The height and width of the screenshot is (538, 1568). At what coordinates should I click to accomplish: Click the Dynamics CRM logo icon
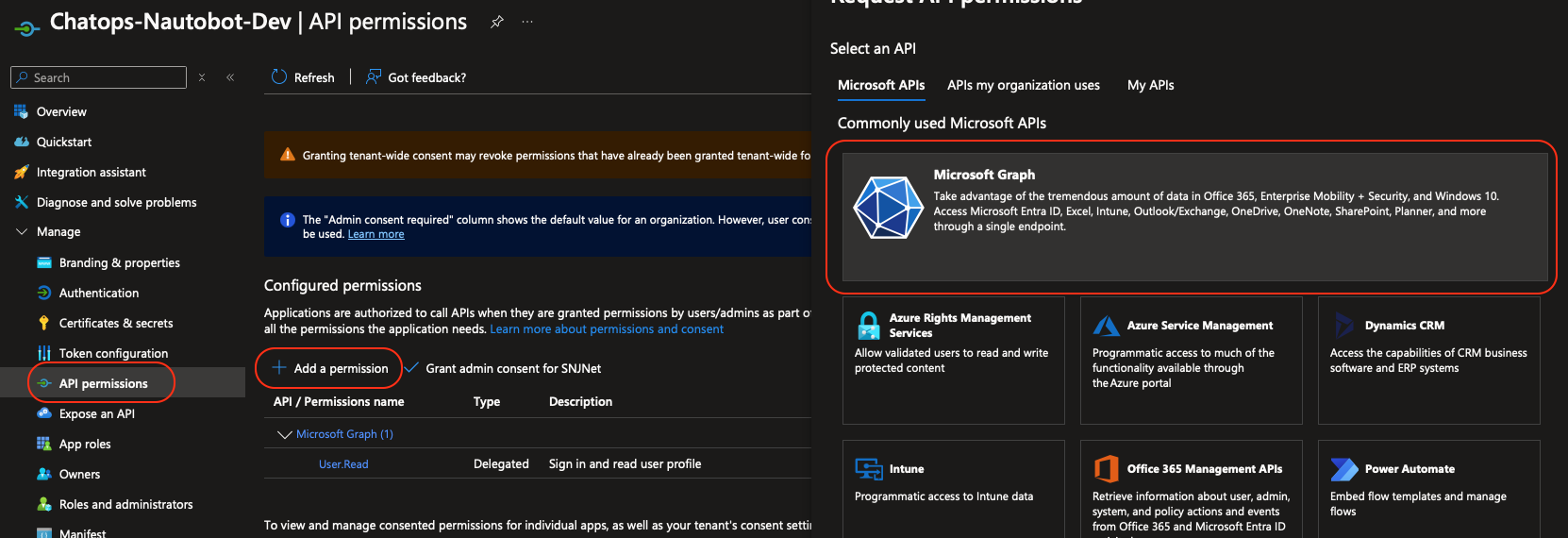click(1343, 326)
